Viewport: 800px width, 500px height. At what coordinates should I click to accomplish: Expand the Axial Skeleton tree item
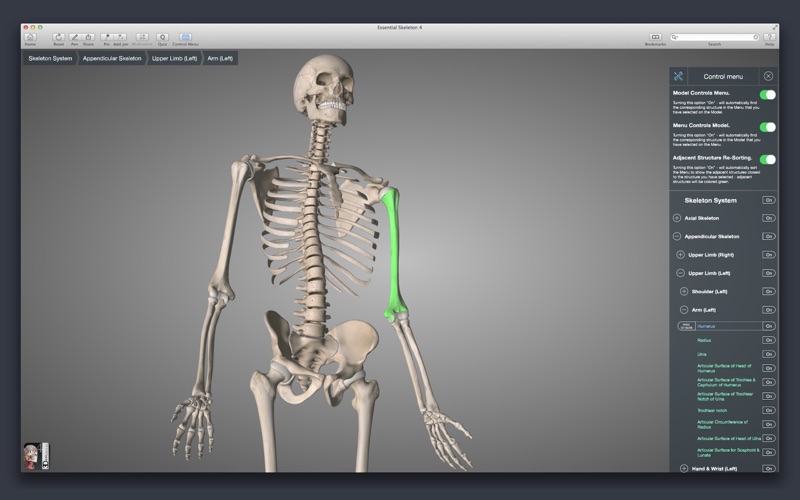click(x=677, y=218)
